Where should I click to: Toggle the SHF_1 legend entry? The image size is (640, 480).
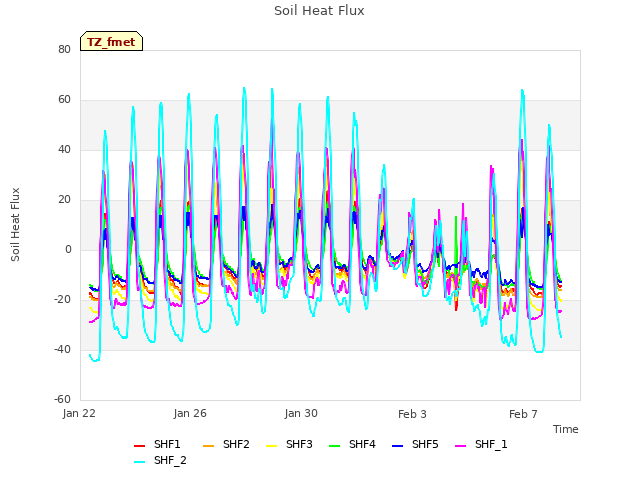click(481, 444)
